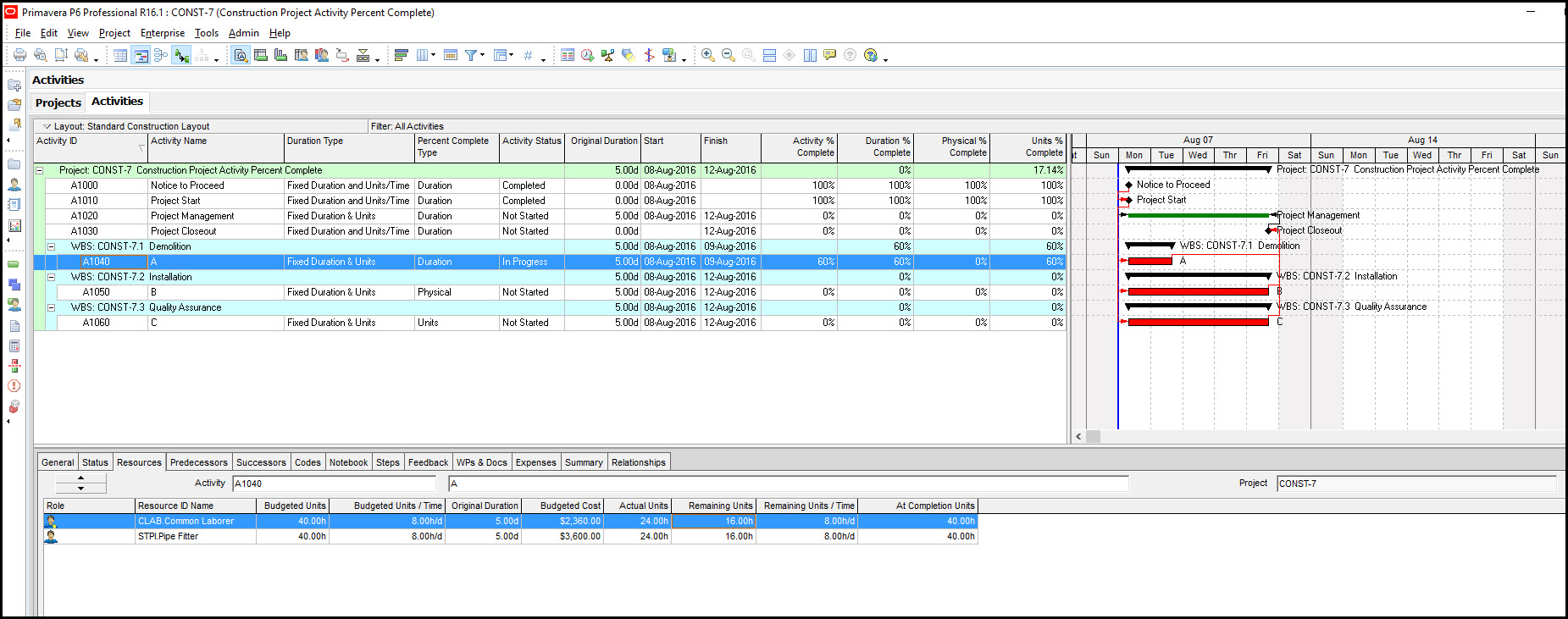Open Risks dice icon in sidebar
The height and width of the screenshot is (619, 1568).
point(14,406)
